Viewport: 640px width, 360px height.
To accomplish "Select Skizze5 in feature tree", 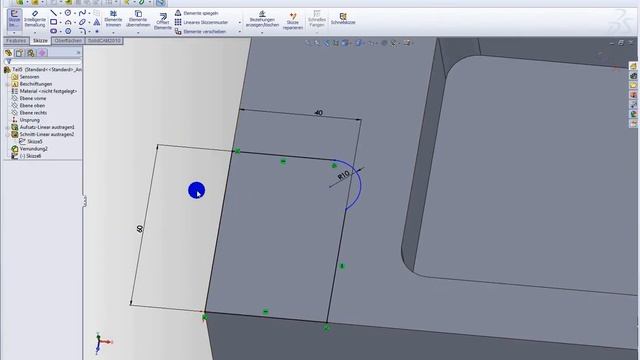I will pyautogui.click(x=35, y=142).
